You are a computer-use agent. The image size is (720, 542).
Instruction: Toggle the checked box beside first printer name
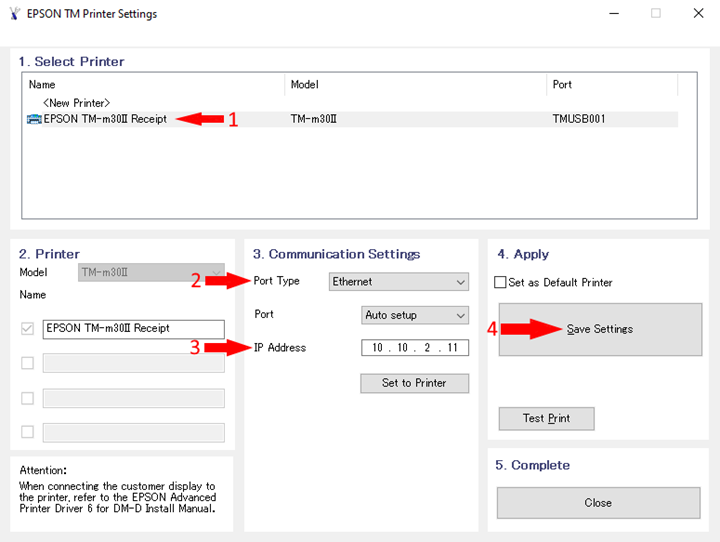27,328
